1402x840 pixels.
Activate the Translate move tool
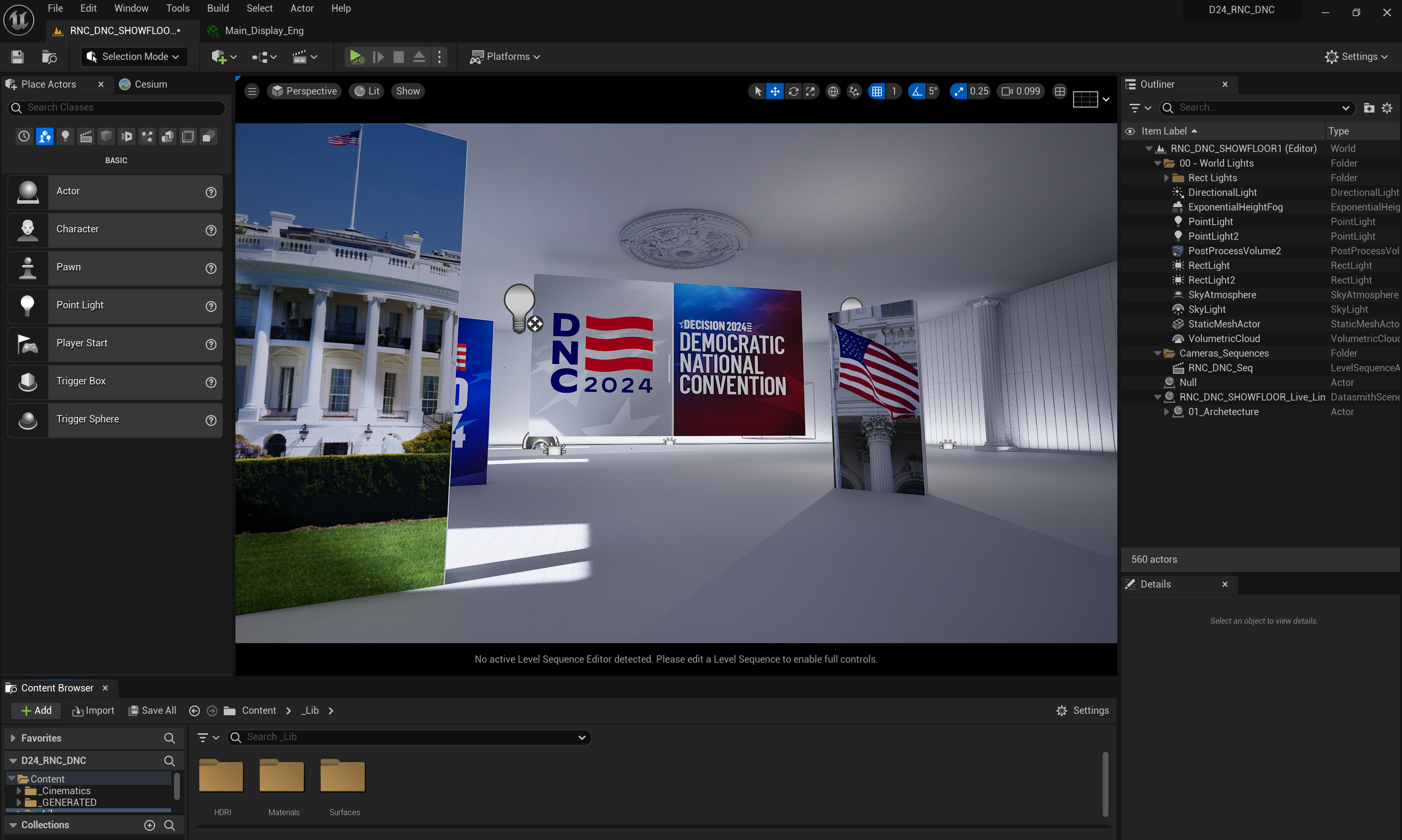775,91
